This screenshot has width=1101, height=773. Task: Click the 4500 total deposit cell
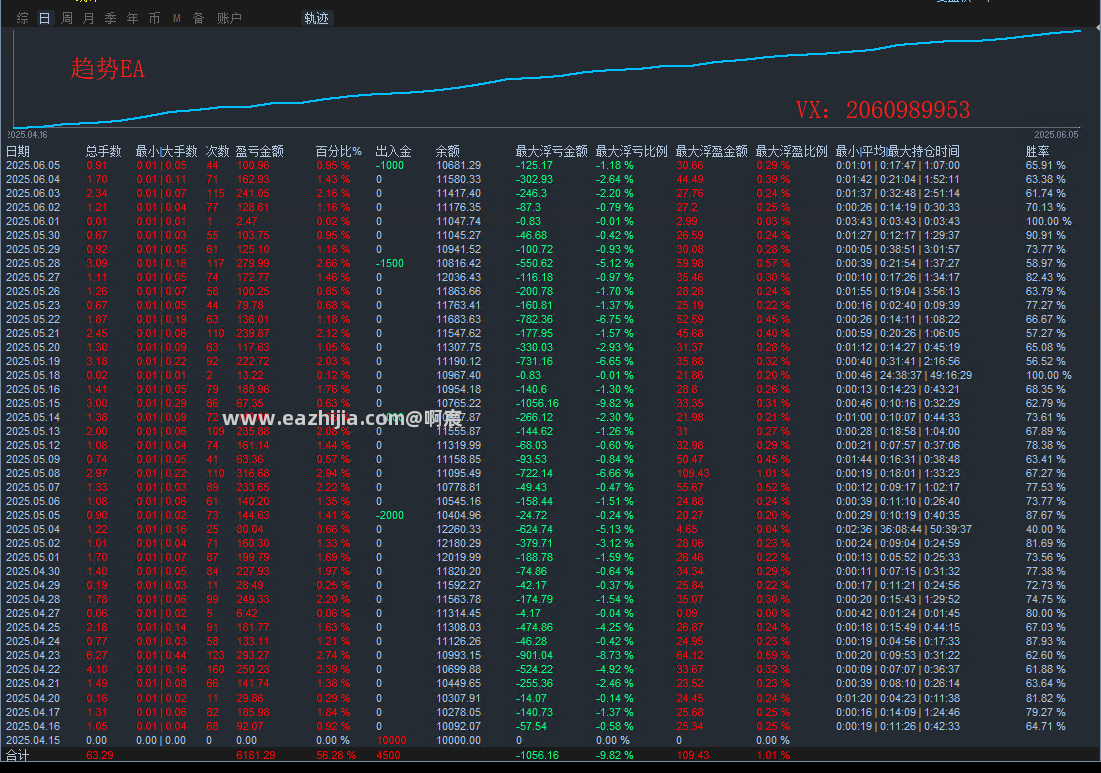pos(388,755)
